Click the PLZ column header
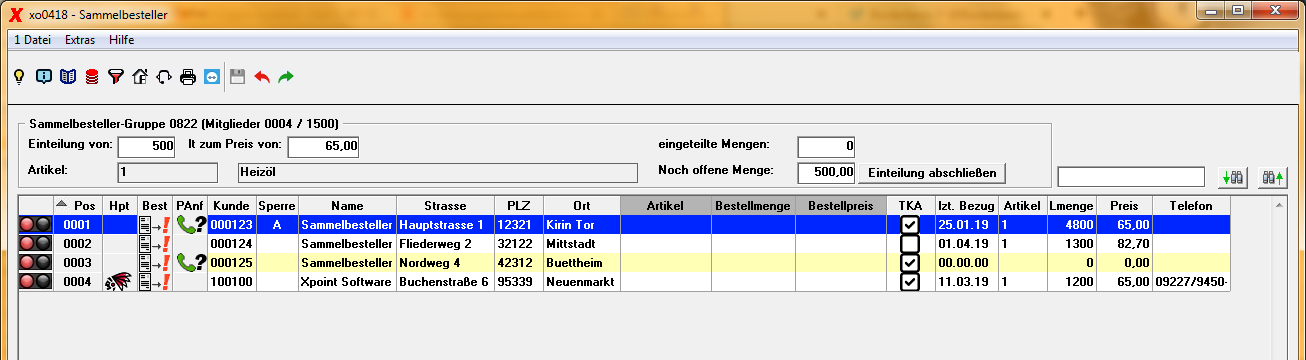Image resolution: width=1306 pixels, height=360 pixels. pyautogui.click(x=519, y=205)
